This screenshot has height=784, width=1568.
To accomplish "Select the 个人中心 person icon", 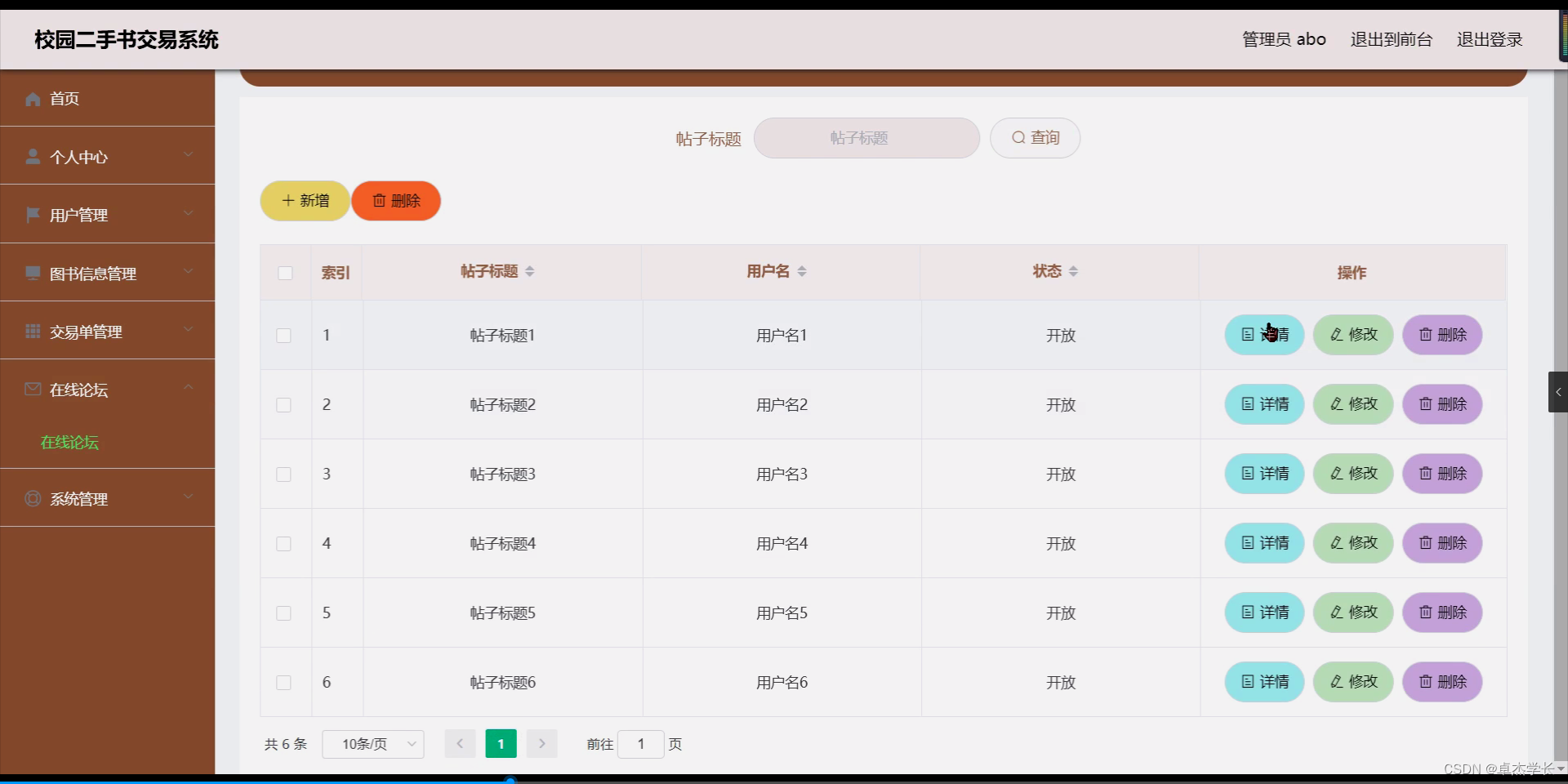I will pyautogui.click(x=33, y=157).
